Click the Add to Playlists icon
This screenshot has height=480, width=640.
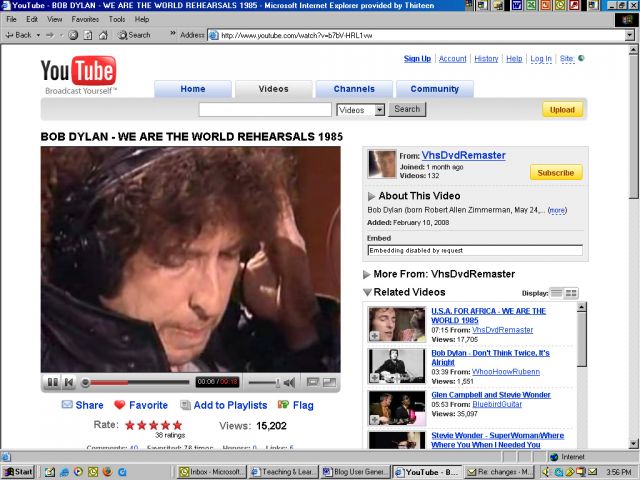click(x=185, y=405)
